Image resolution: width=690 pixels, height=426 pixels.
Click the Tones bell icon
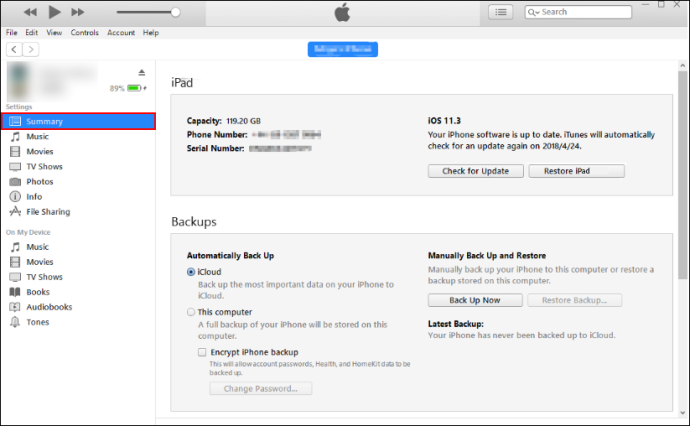click(x=15, y=322)
